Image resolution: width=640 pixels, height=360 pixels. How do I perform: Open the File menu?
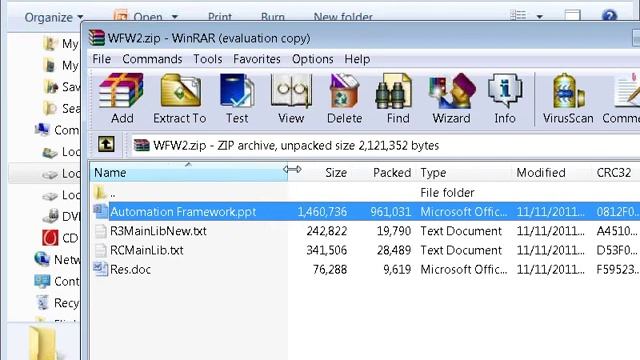[x=102, y=59]
